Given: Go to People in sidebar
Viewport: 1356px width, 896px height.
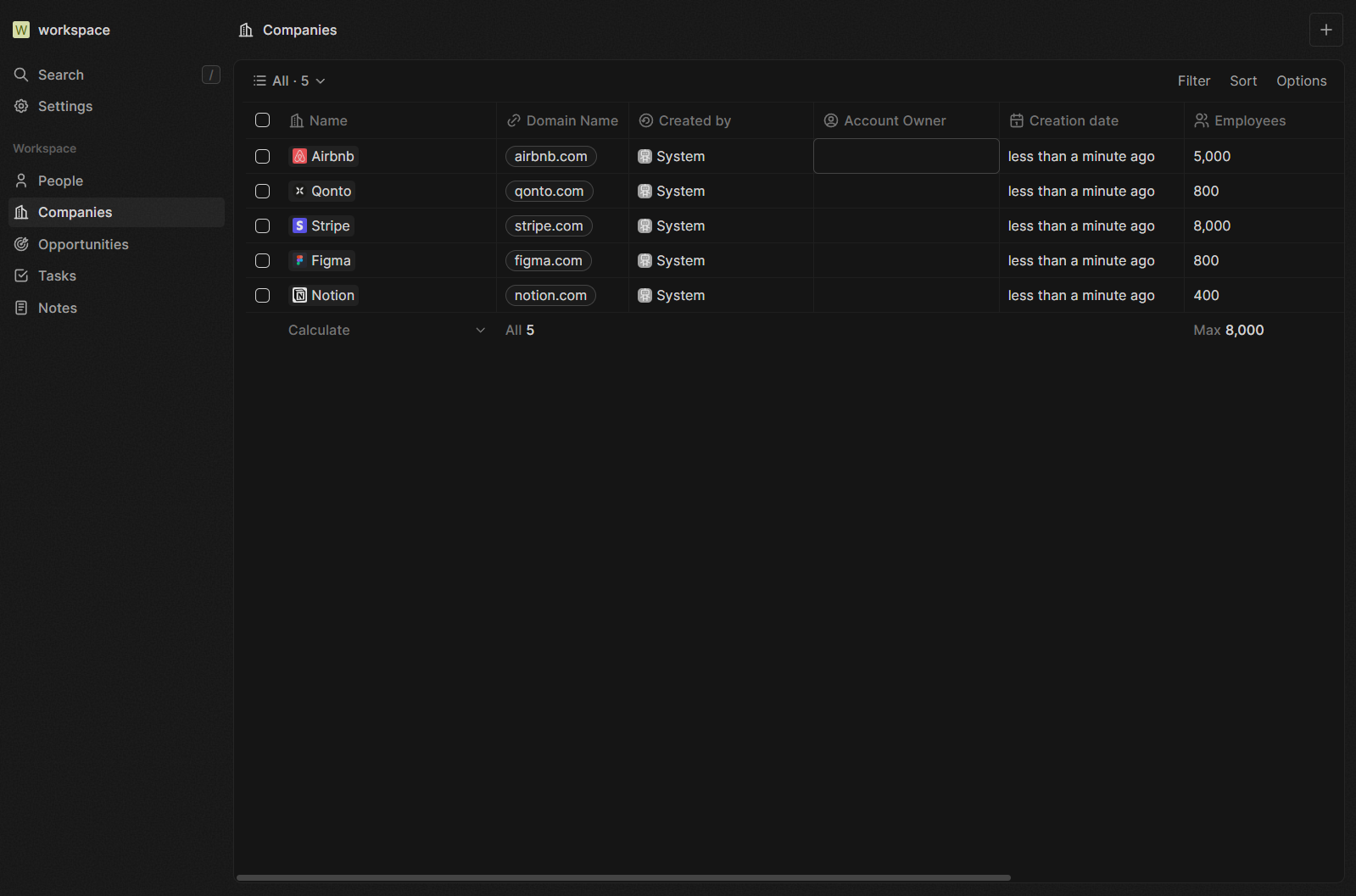Looking at the screenshot, I should [116, 181].
